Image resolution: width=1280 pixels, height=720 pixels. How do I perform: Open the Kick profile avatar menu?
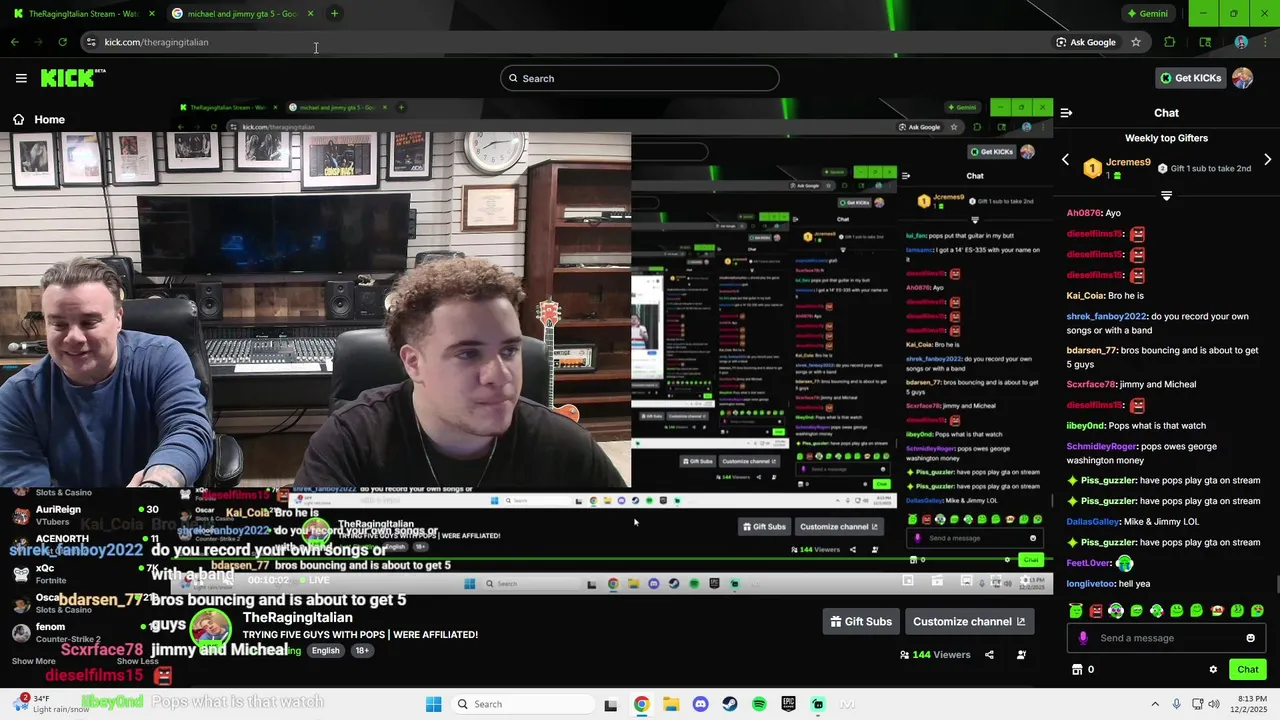1242,78
